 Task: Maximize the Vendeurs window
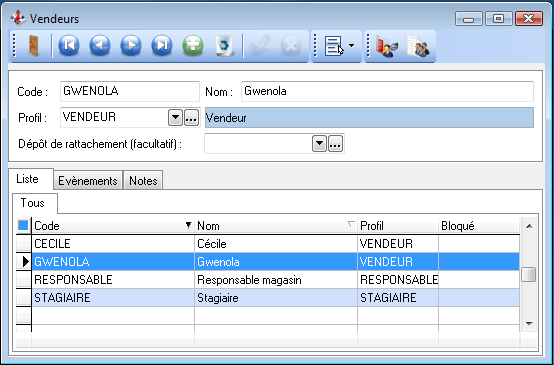pyautogui.click(x=499, y=19)
